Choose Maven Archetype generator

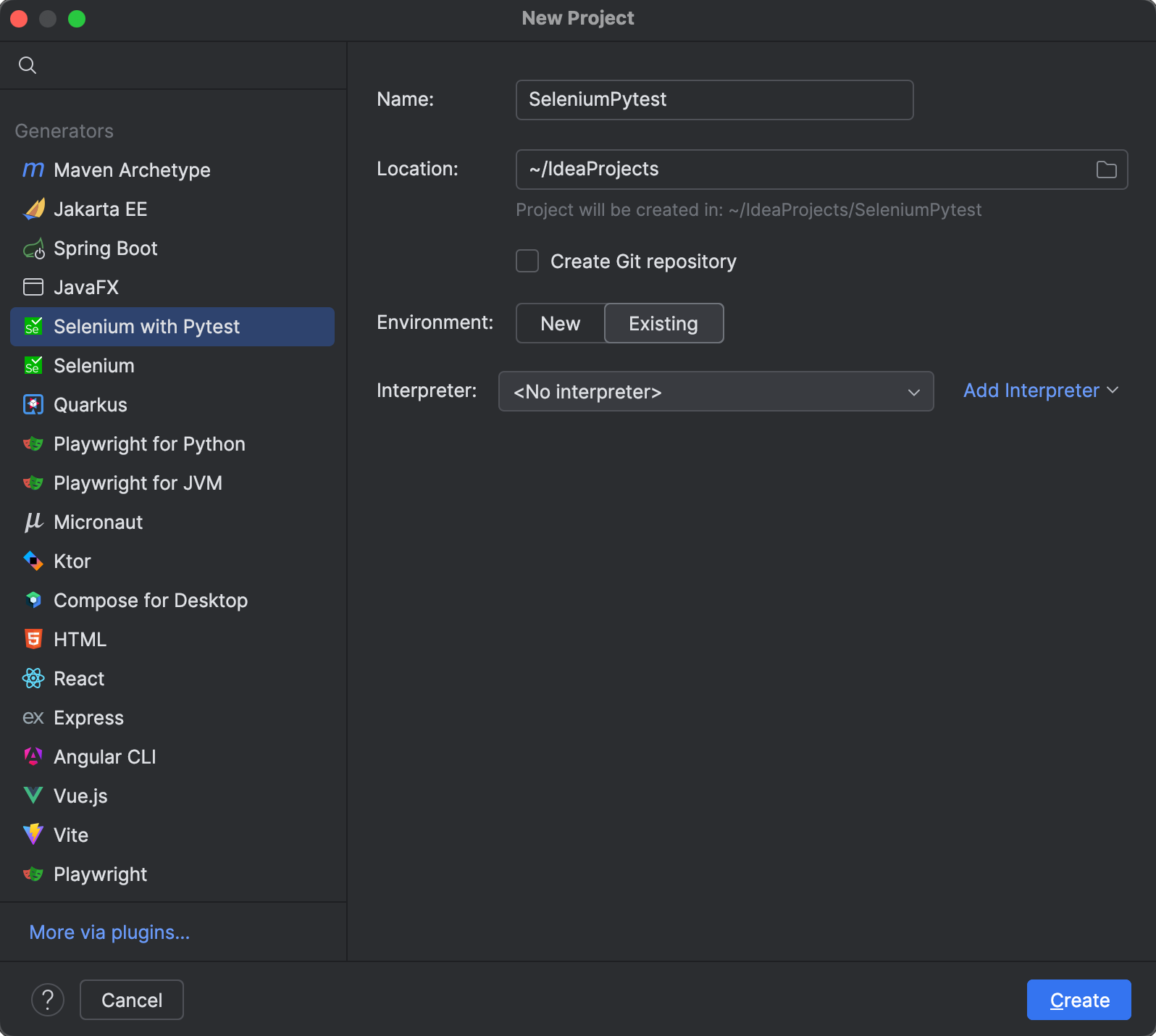(x=172, y=170)
